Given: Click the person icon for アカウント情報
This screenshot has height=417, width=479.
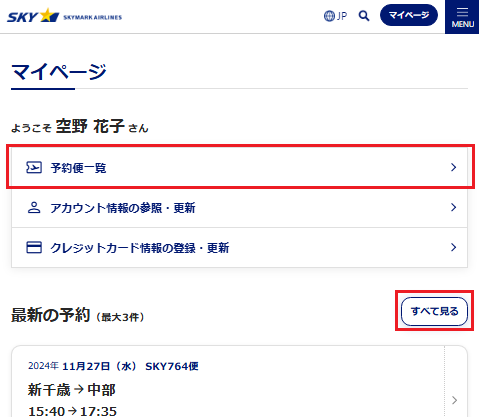Looking at the screenshot, I should [x=34, y=207].
